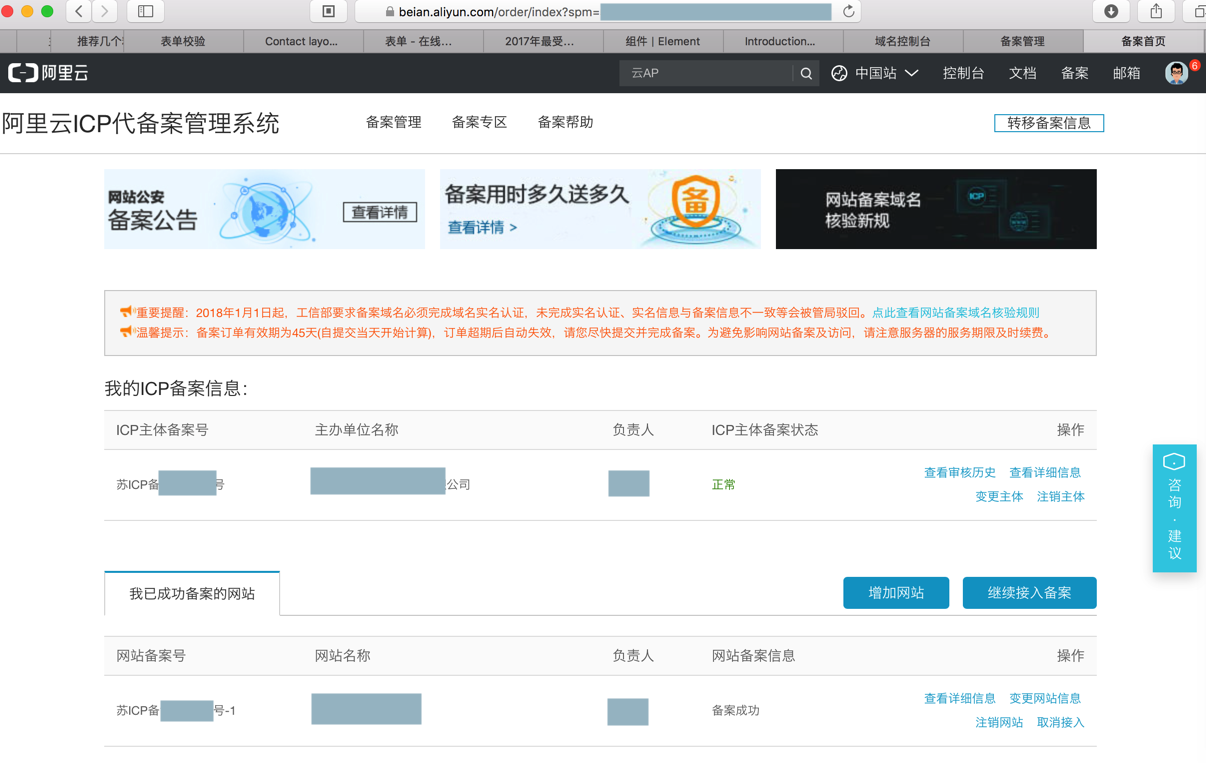Screen dimensions: 1206x763
Task: Open the 备案专区 navigation item
Action: tap(479, 122)
